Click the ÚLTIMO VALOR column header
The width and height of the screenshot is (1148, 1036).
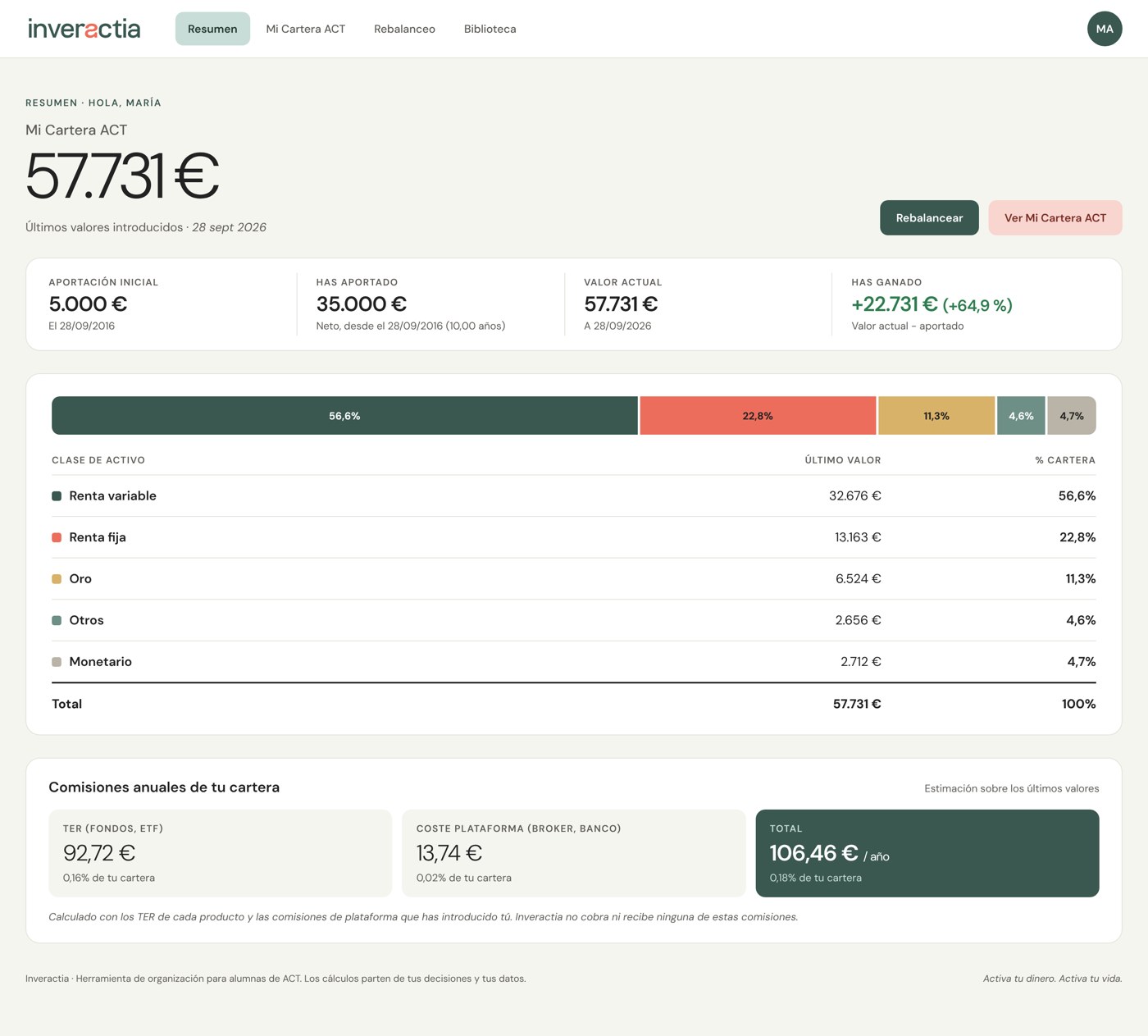[843, 460]
